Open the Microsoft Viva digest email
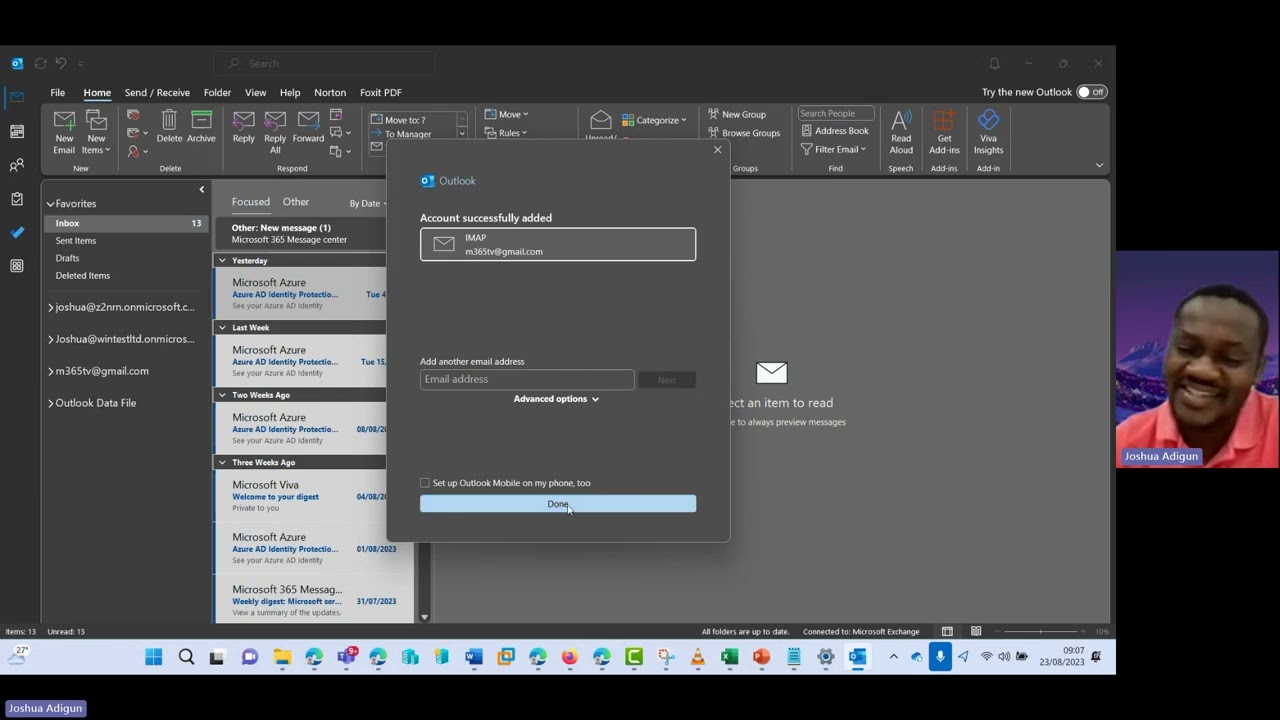Viewport: 1280px width, 720px height. 300,496
